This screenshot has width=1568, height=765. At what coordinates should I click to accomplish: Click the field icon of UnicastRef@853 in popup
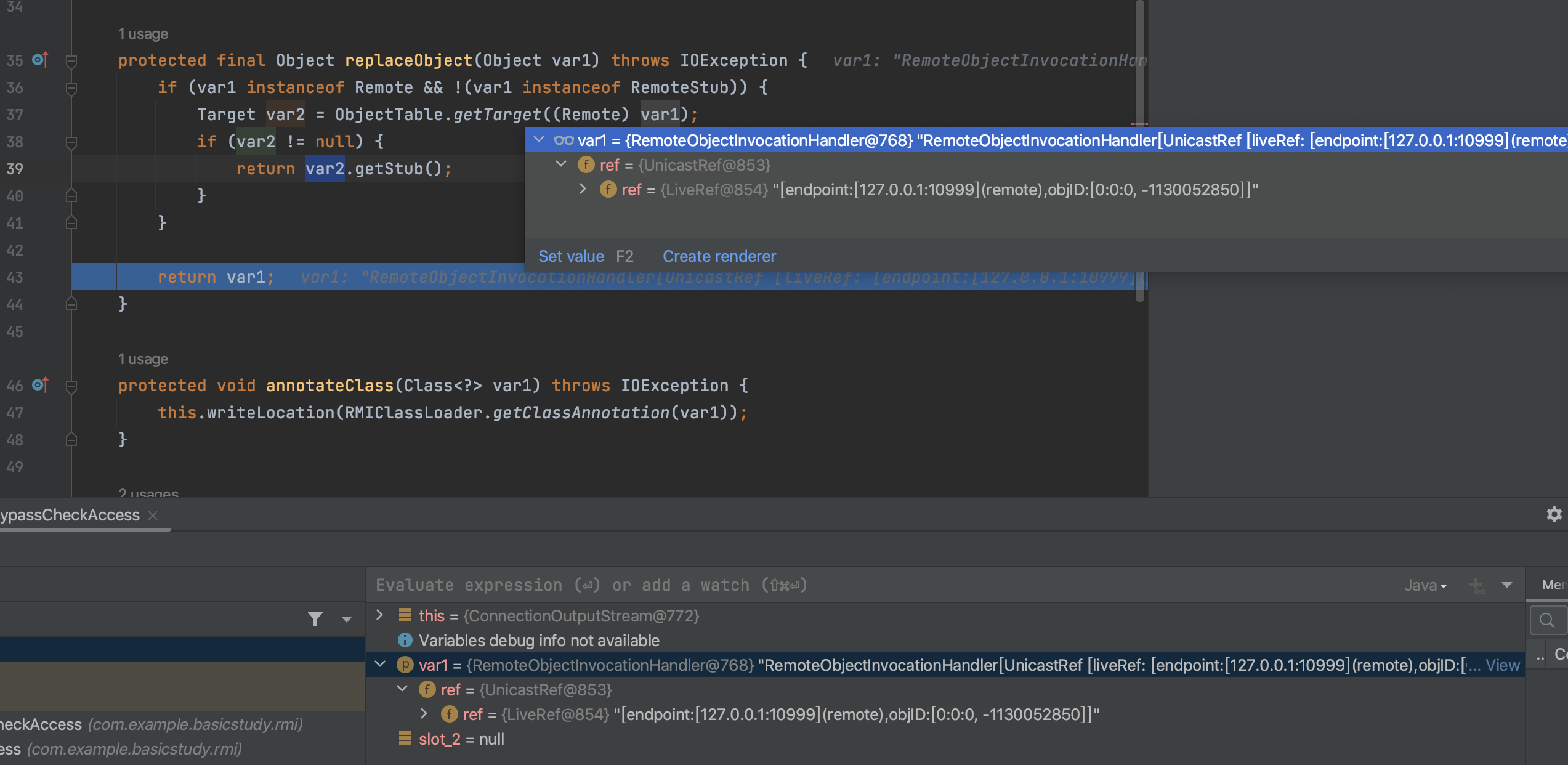(x=586, y=165)
